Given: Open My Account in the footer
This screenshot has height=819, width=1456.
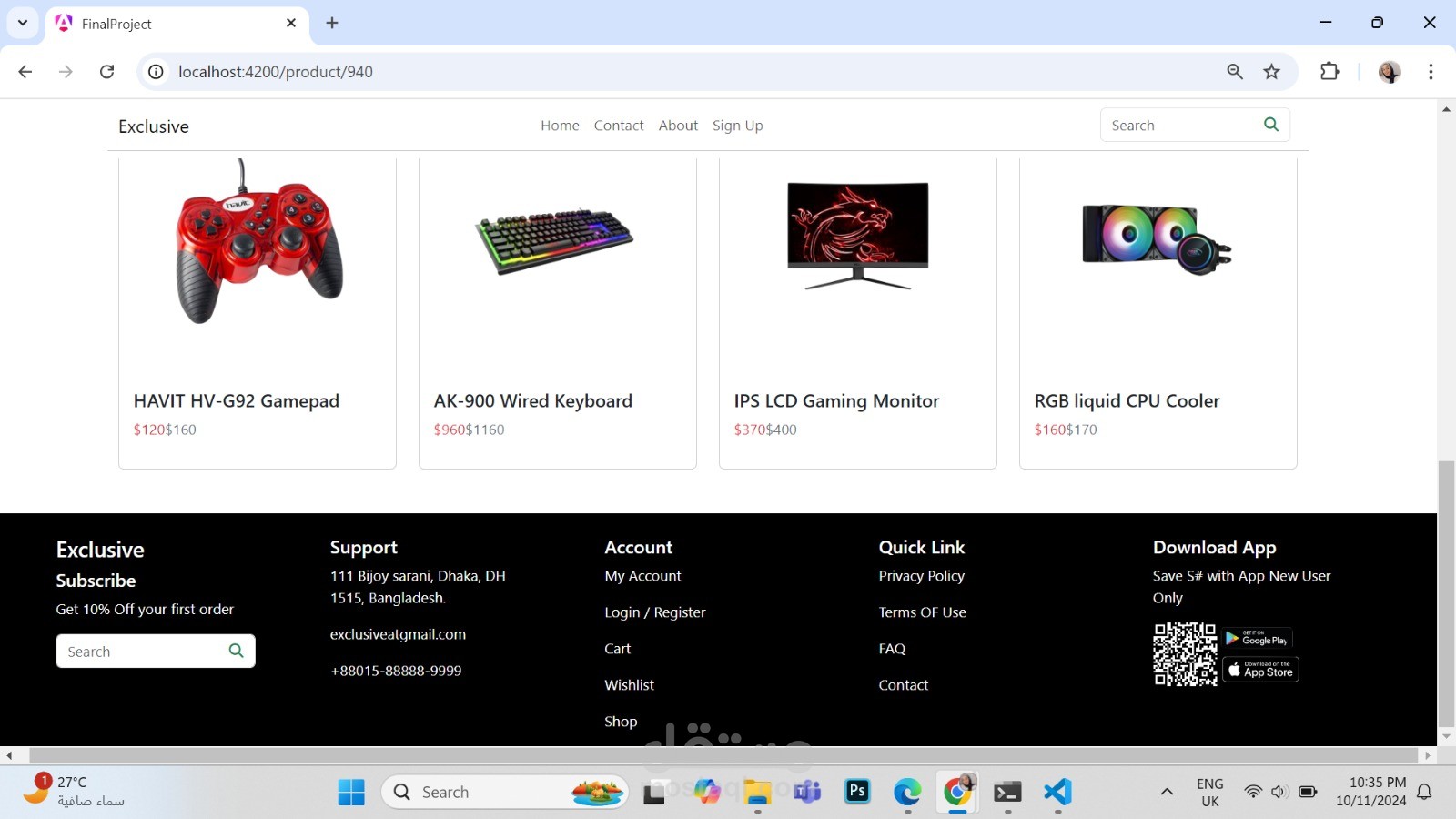Looking at the screenshot, I should 642,576.
